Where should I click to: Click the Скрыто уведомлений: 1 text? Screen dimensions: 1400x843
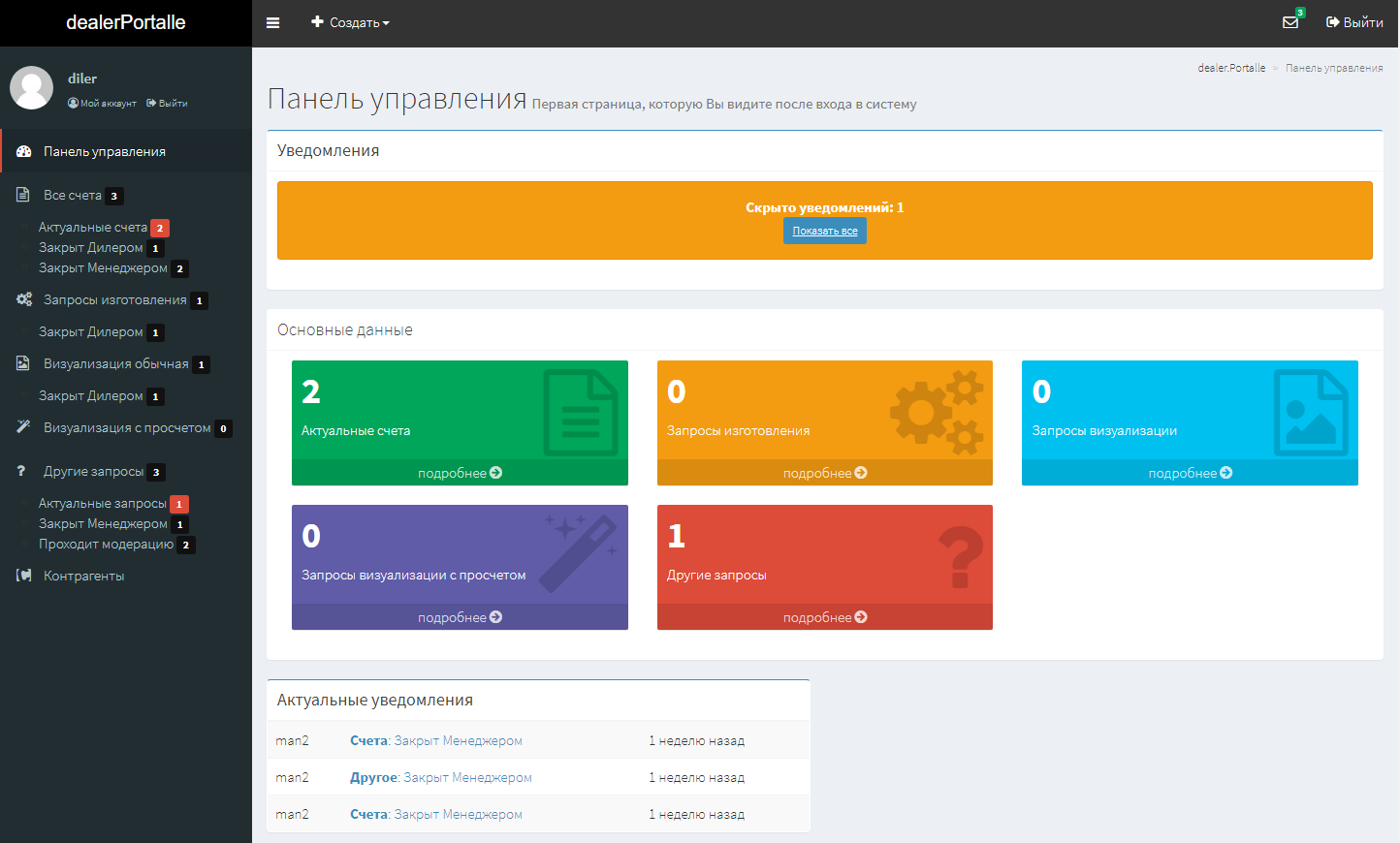coord(825,207)
